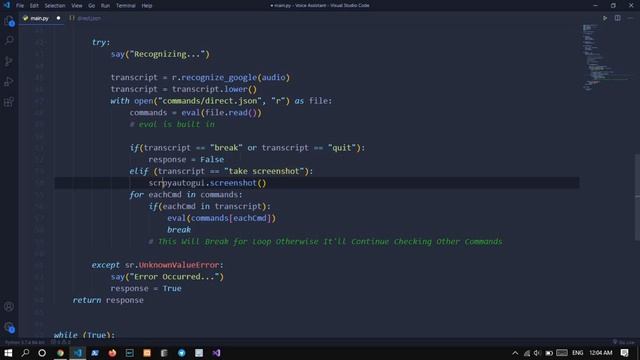Open the Manage gear in activity bar
Screen dimensions: 640x360
[9, 327]
